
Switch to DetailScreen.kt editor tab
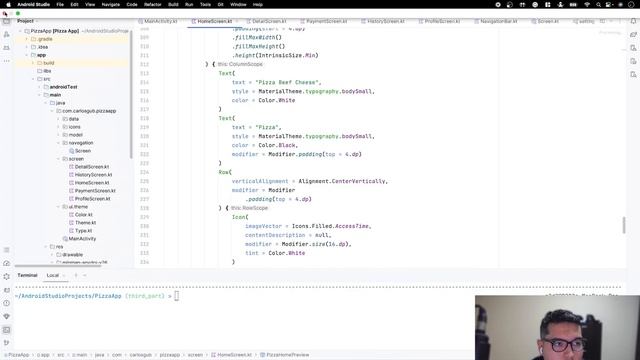[267, 21]
